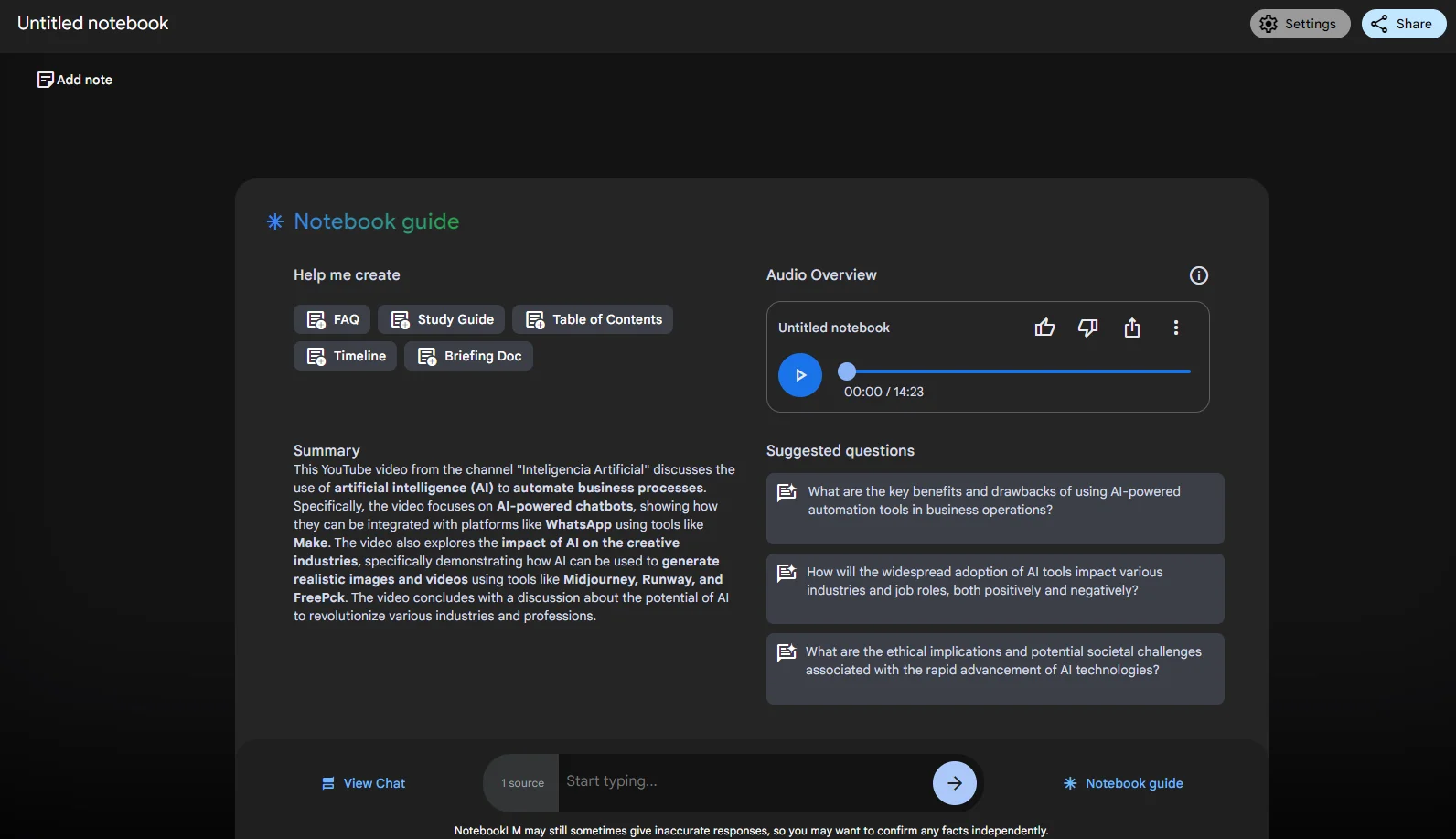Screen dimensions: 1456x839
Task: Create a Briefing Doc
Action: pos(468,356)
